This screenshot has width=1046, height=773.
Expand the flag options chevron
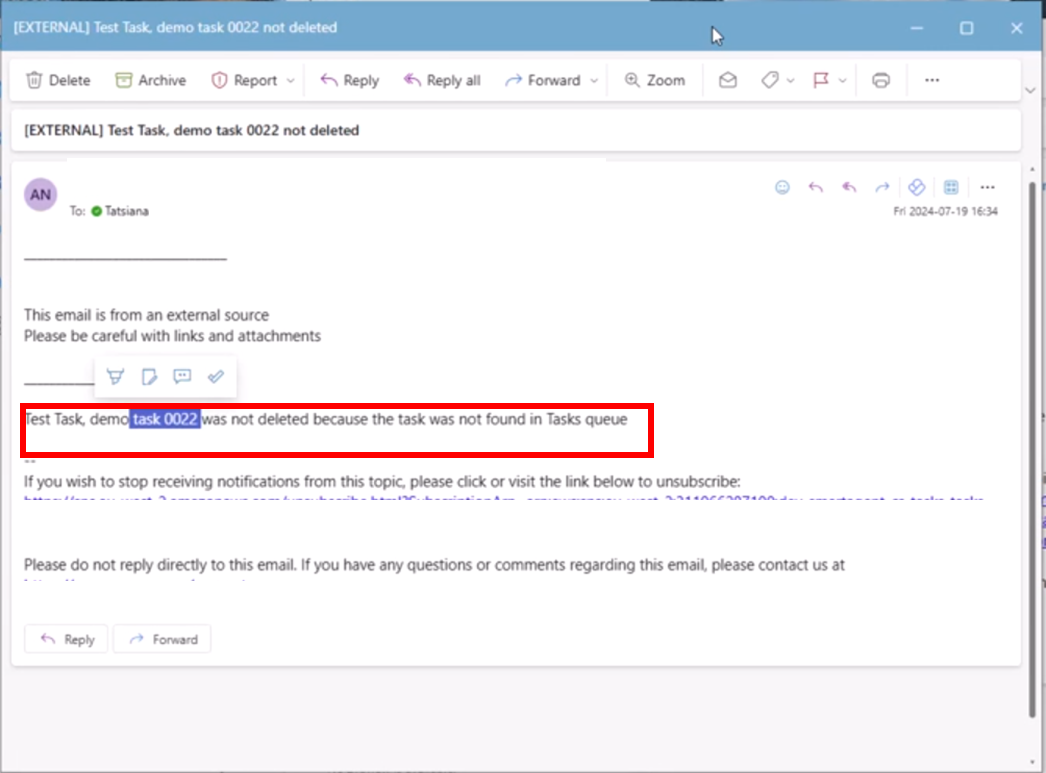pyautogui.click(x=842, y=80)
